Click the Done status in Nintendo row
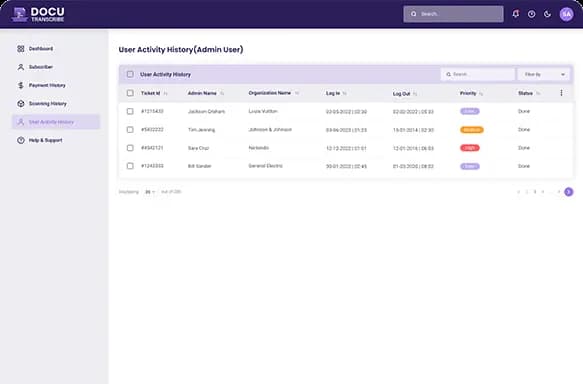This screenshot has width=583, height=384. pyautogui.click(x=524, y=148)
